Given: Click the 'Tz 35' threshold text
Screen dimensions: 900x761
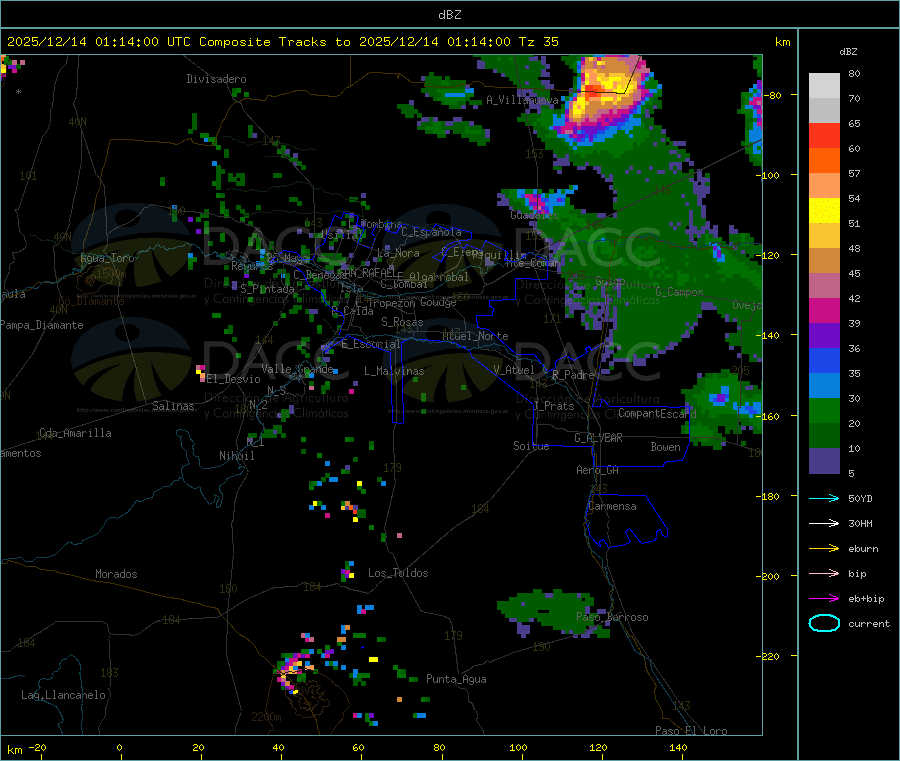Looking at the screenshot, I should click(538, 42).
